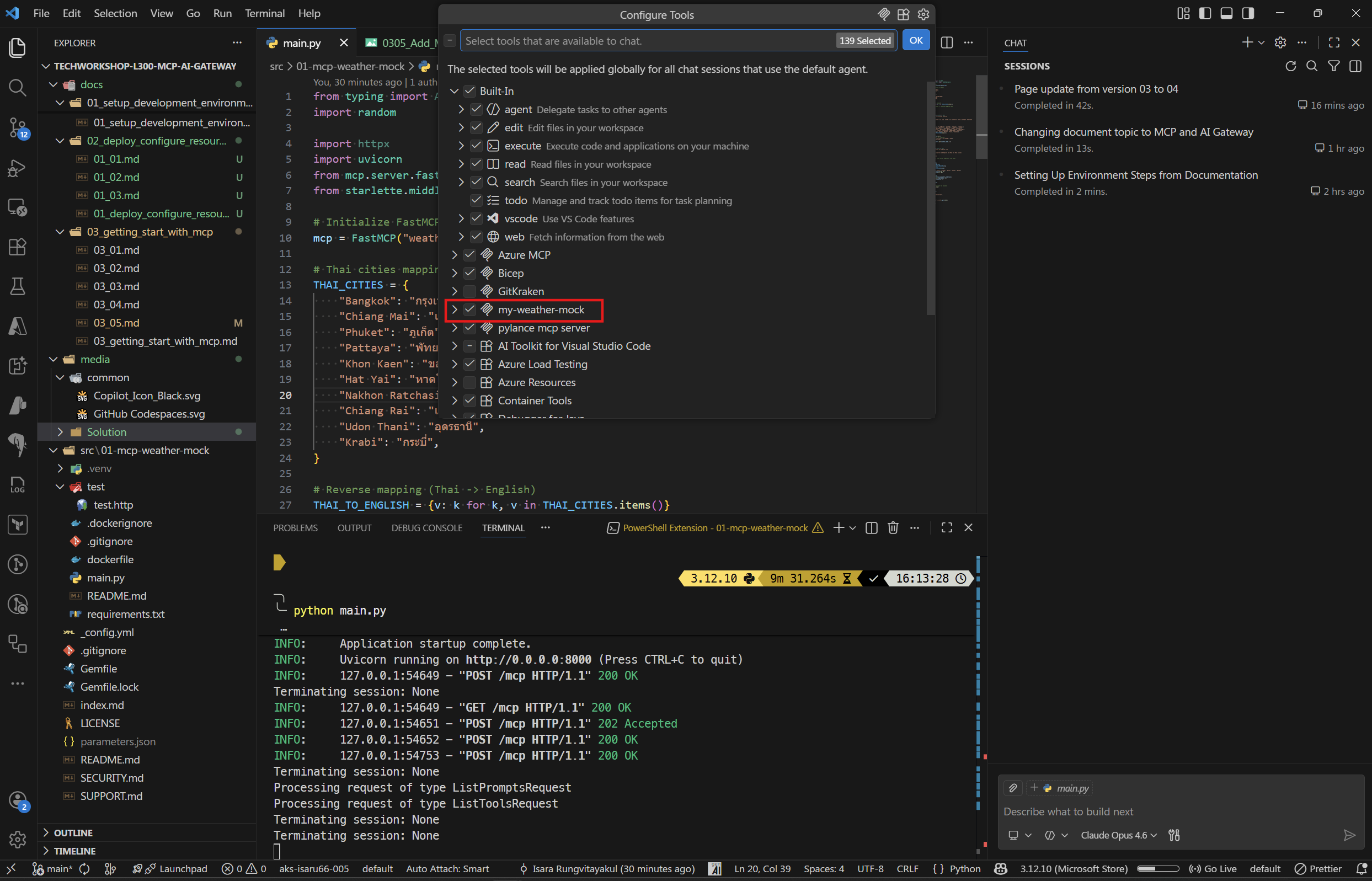This screenshot has width=1372, height=881.
Task: Open Configure Tools icon in chat input
Action: (x=1174, y=835)
